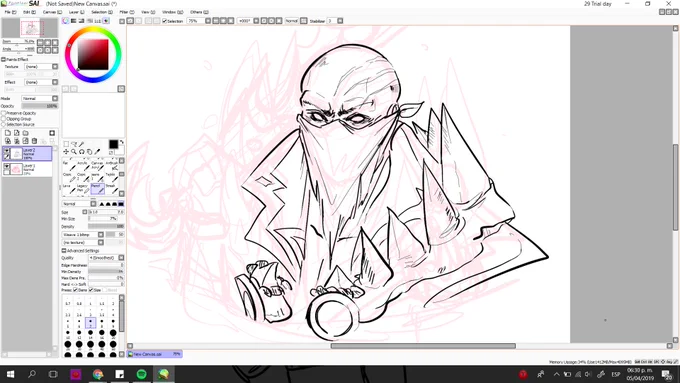Screen dimensions: 680x383
Task: Swap foreground and background colors
Action: point(121,142)
